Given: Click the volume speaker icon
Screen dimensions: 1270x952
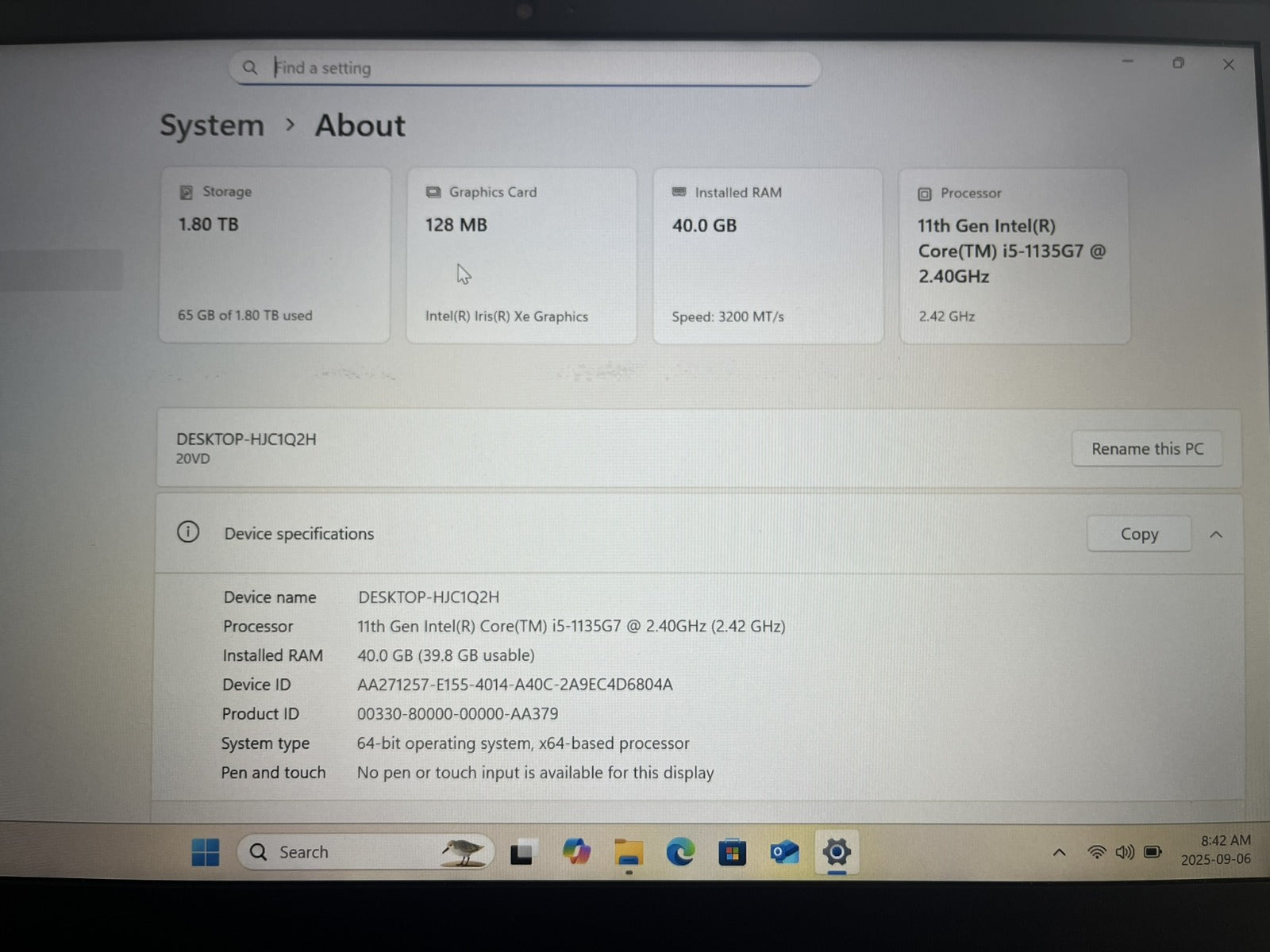Looking at the screenshot, I should 1125,853.
